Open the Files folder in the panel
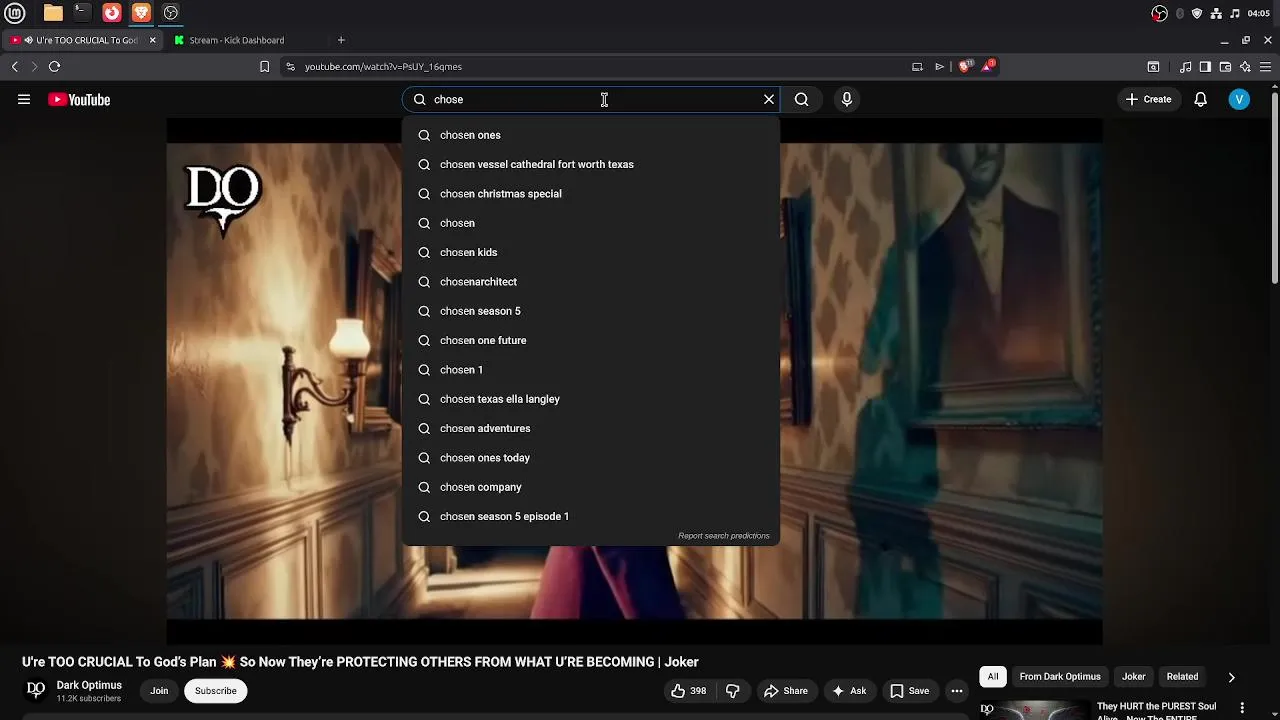 tap(53, 13)
